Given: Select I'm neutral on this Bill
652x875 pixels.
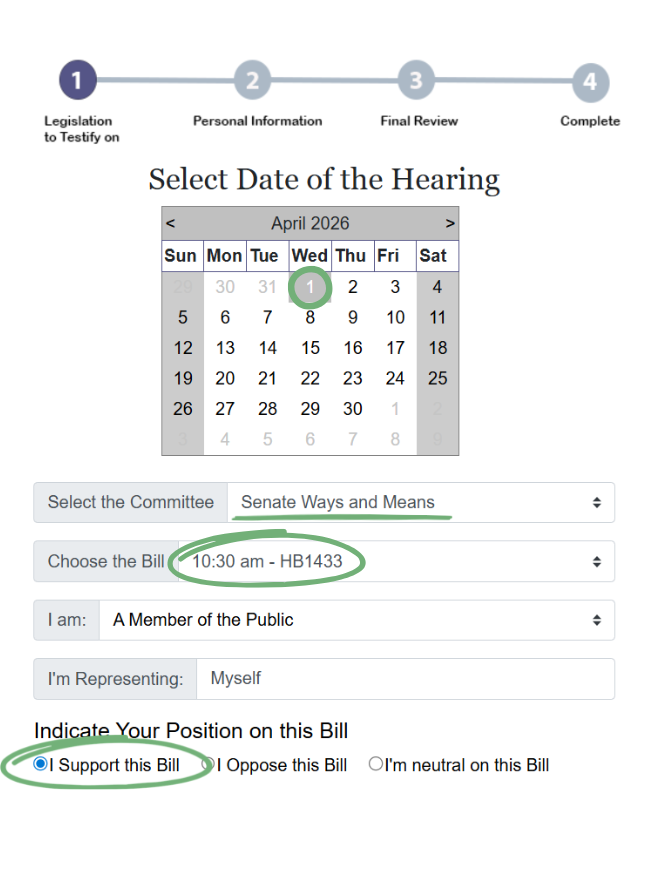Looking at the screenshot, I should 376,764.
